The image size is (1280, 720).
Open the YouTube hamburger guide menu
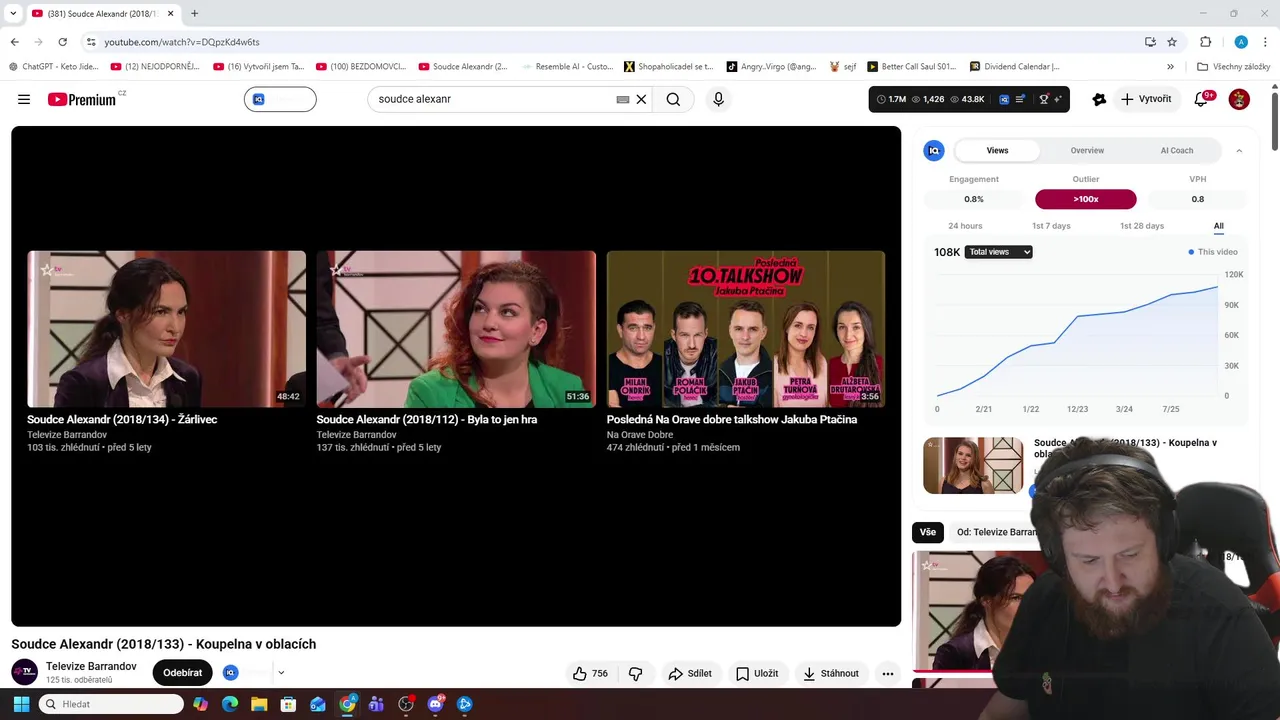pyautogui.click(x=24, y=99)
